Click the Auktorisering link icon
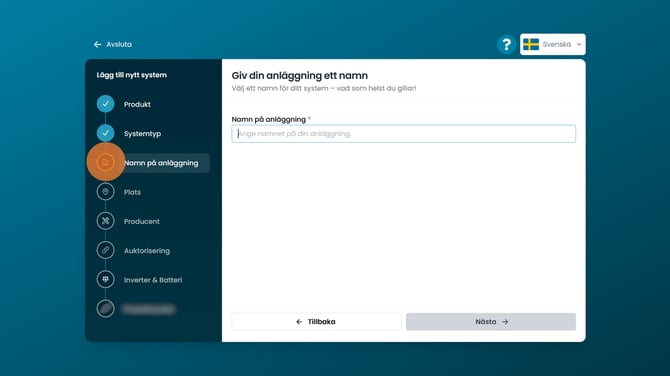Image resolution: width=670 pixels, height=376 pixels. (106, 250)
